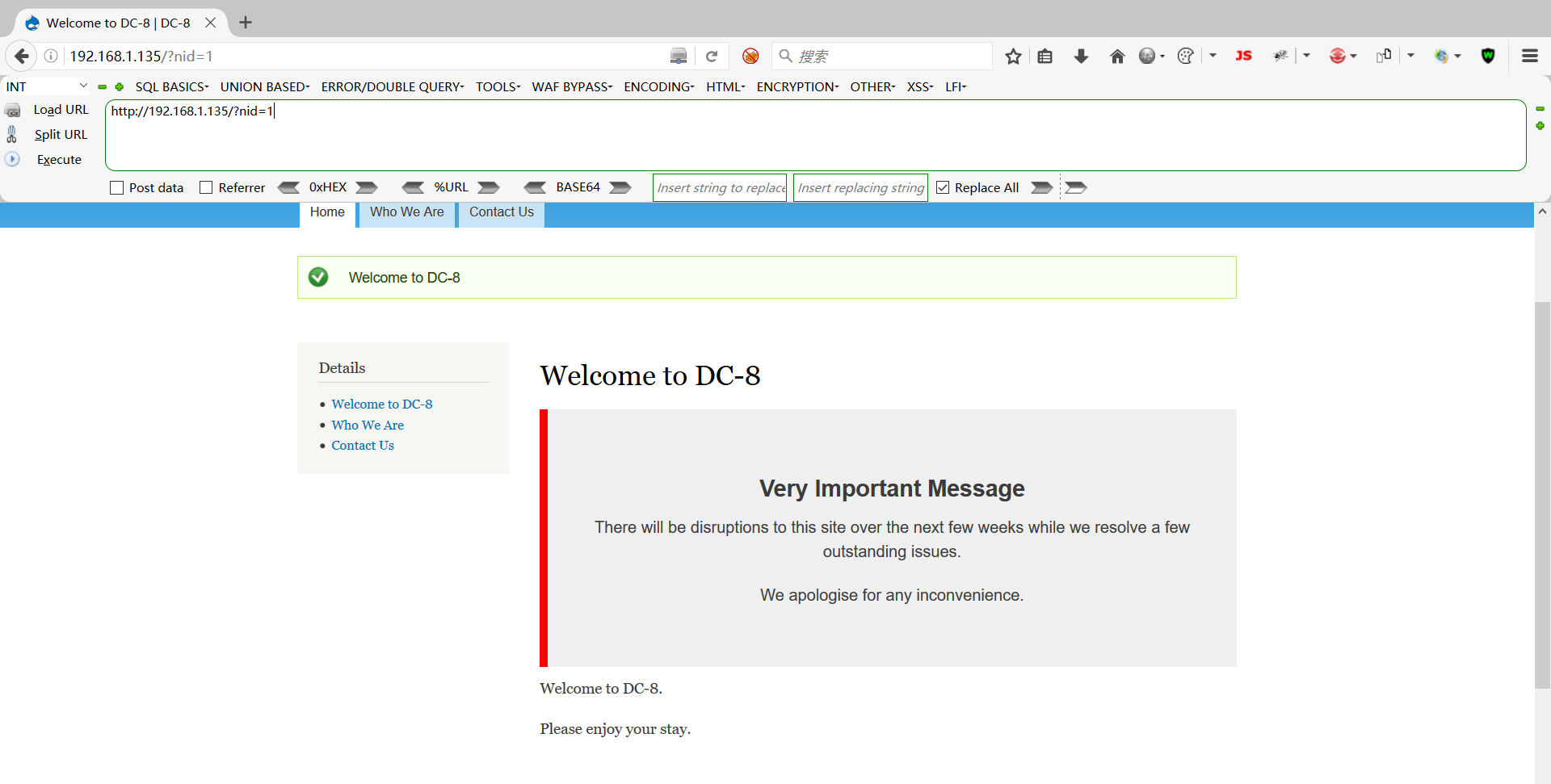Click the back navigation arrow
Image resolution: width=1551 pixels, height=784 pixels.
click(22, 56)
